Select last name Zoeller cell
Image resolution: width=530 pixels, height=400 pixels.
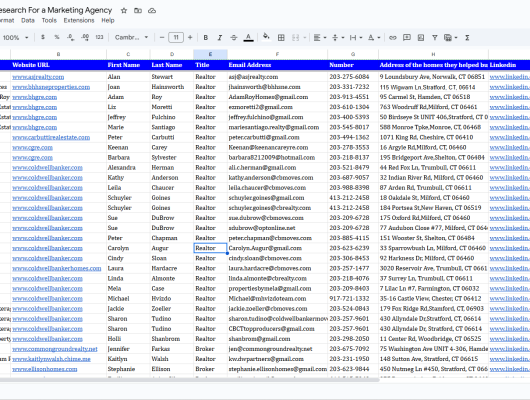172,309
